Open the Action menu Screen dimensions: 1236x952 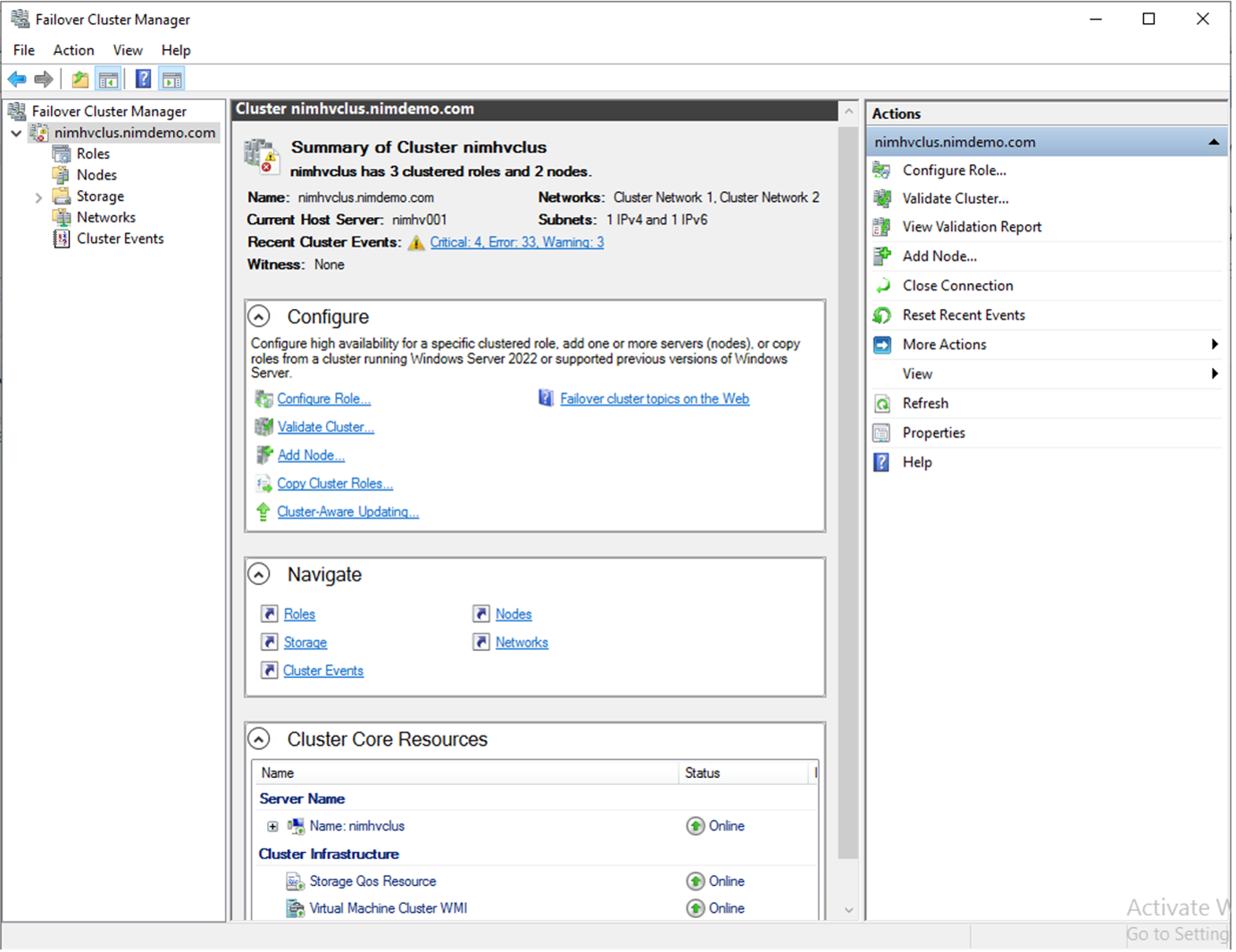[x=73, y=50]
